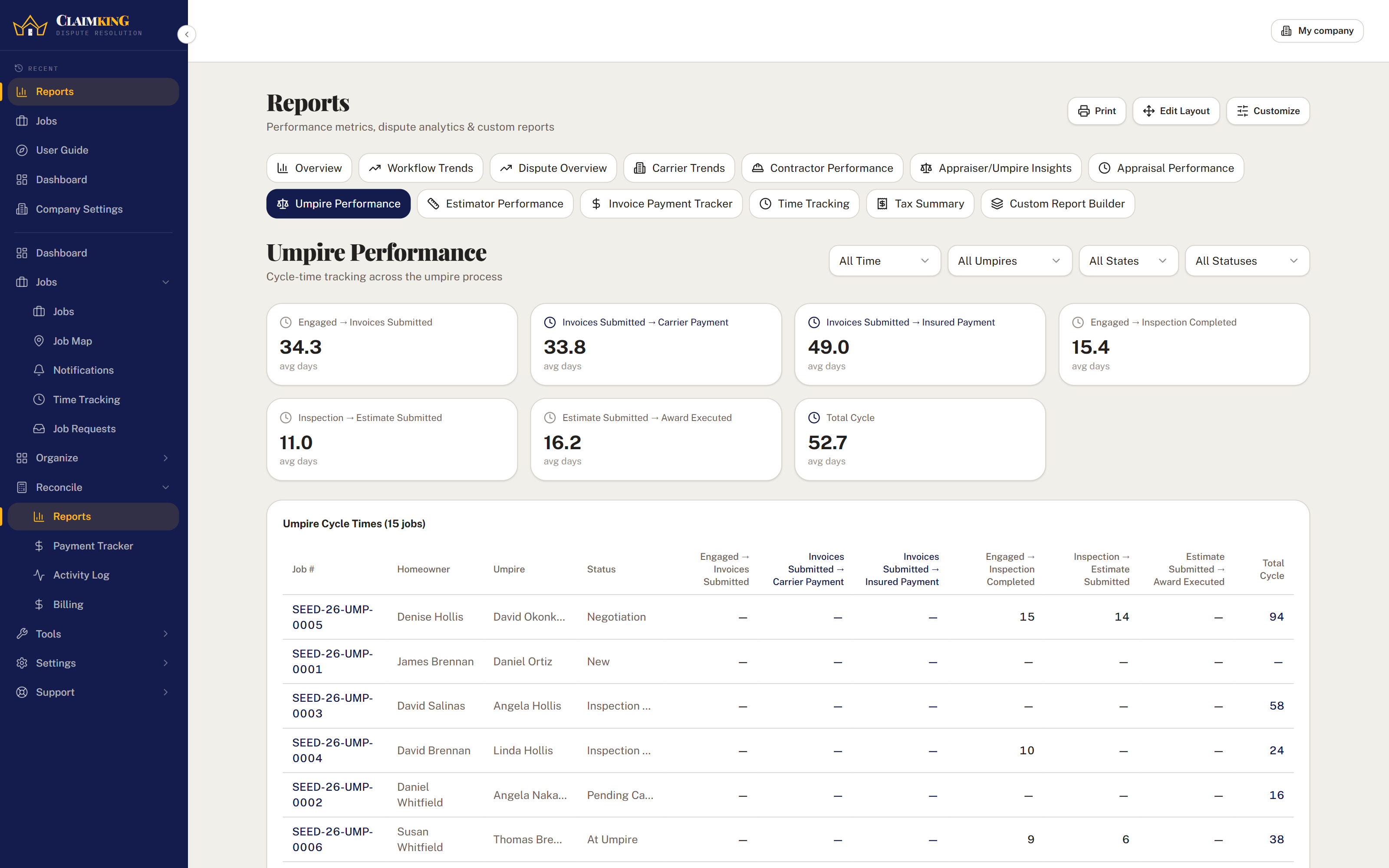Open the All Statuses filter dropdown
1389x868 pixels.
pos(1247,261)
